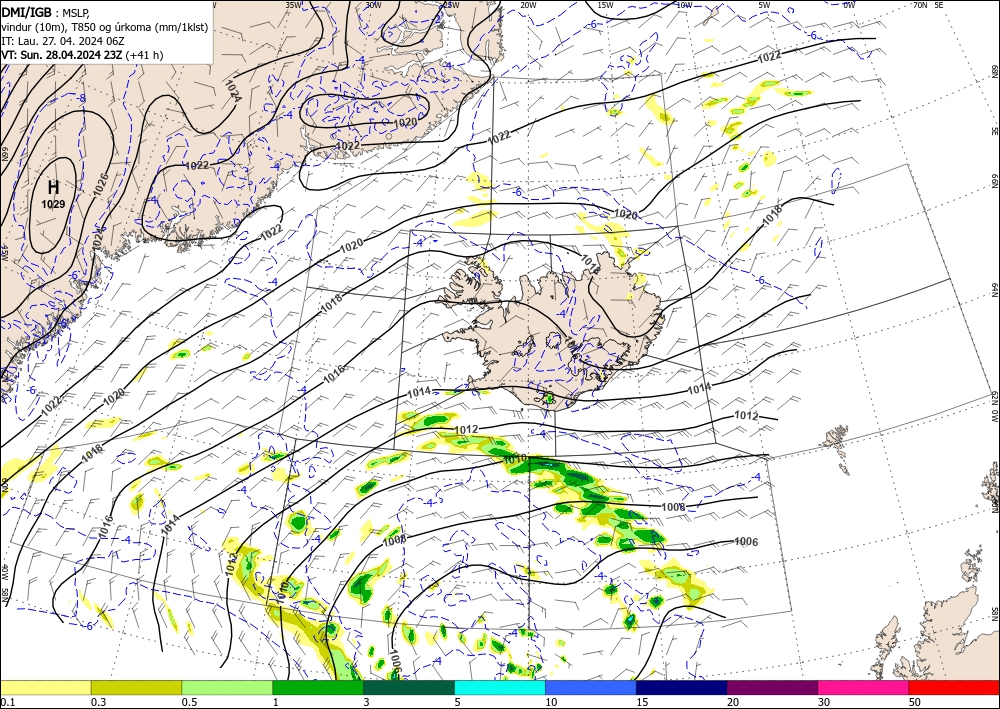Click the 'IT: Lau. 27. 04. 2024 06Z' line
The image size is (1000, 709).
[x=62, y=41]
